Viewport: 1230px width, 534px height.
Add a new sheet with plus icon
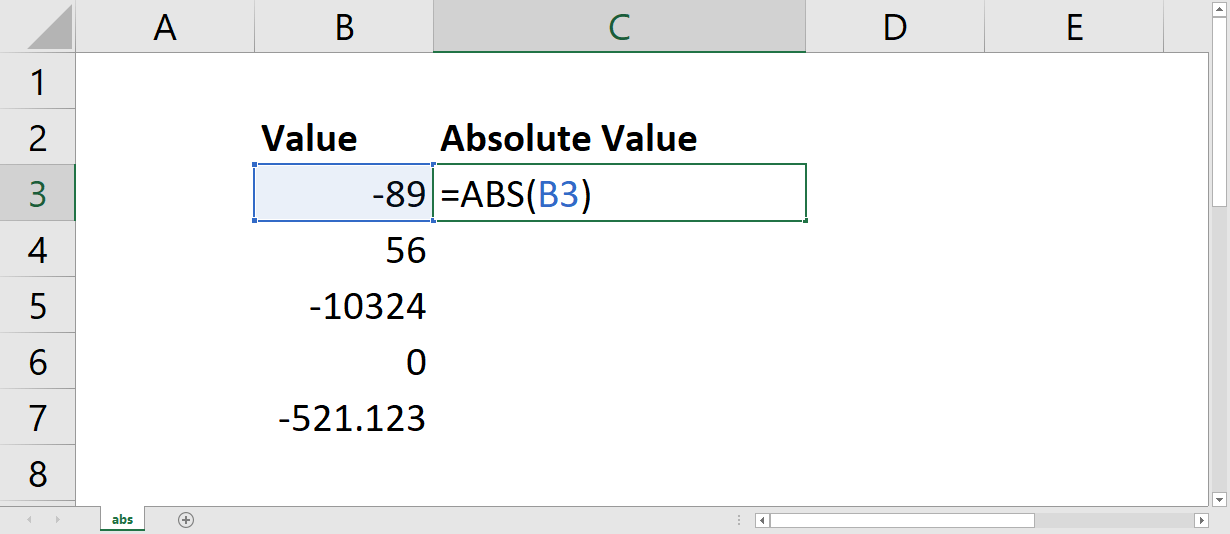pos(185,519)
